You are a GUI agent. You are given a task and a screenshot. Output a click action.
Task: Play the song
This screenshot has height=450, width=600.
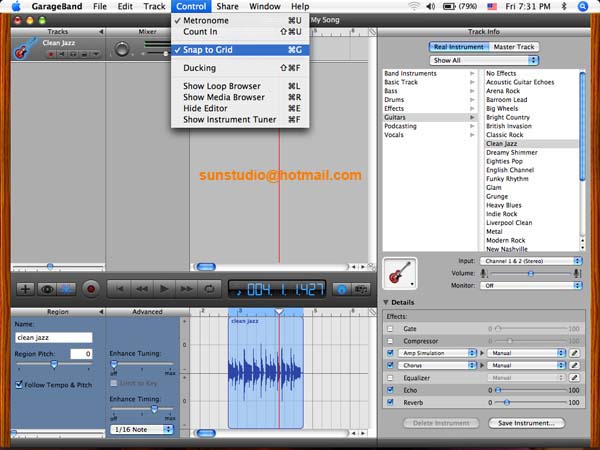click(164, 289)
